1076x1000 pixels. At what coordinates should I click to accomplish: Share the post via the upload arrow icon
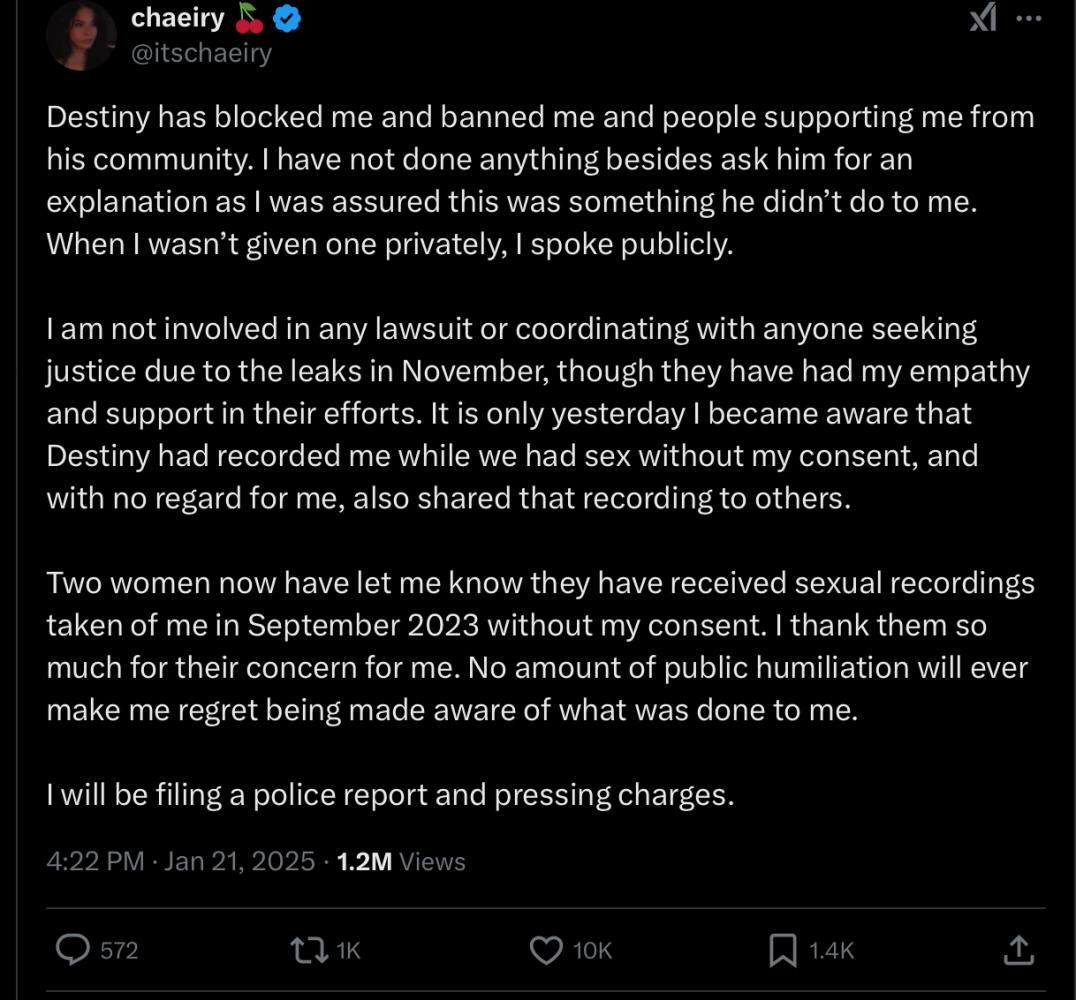1018,949
